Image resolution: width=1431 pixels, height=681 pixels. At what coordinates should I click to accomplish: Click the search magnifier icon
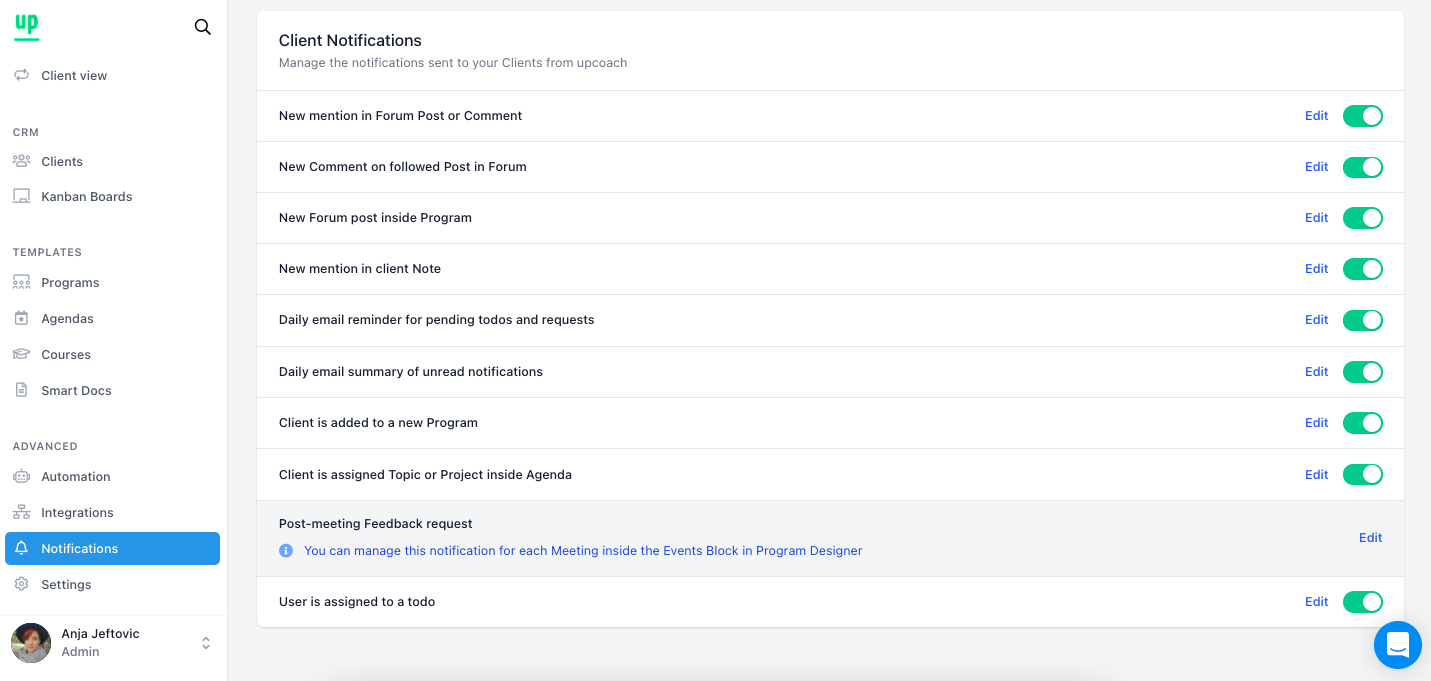click(202, 27)
